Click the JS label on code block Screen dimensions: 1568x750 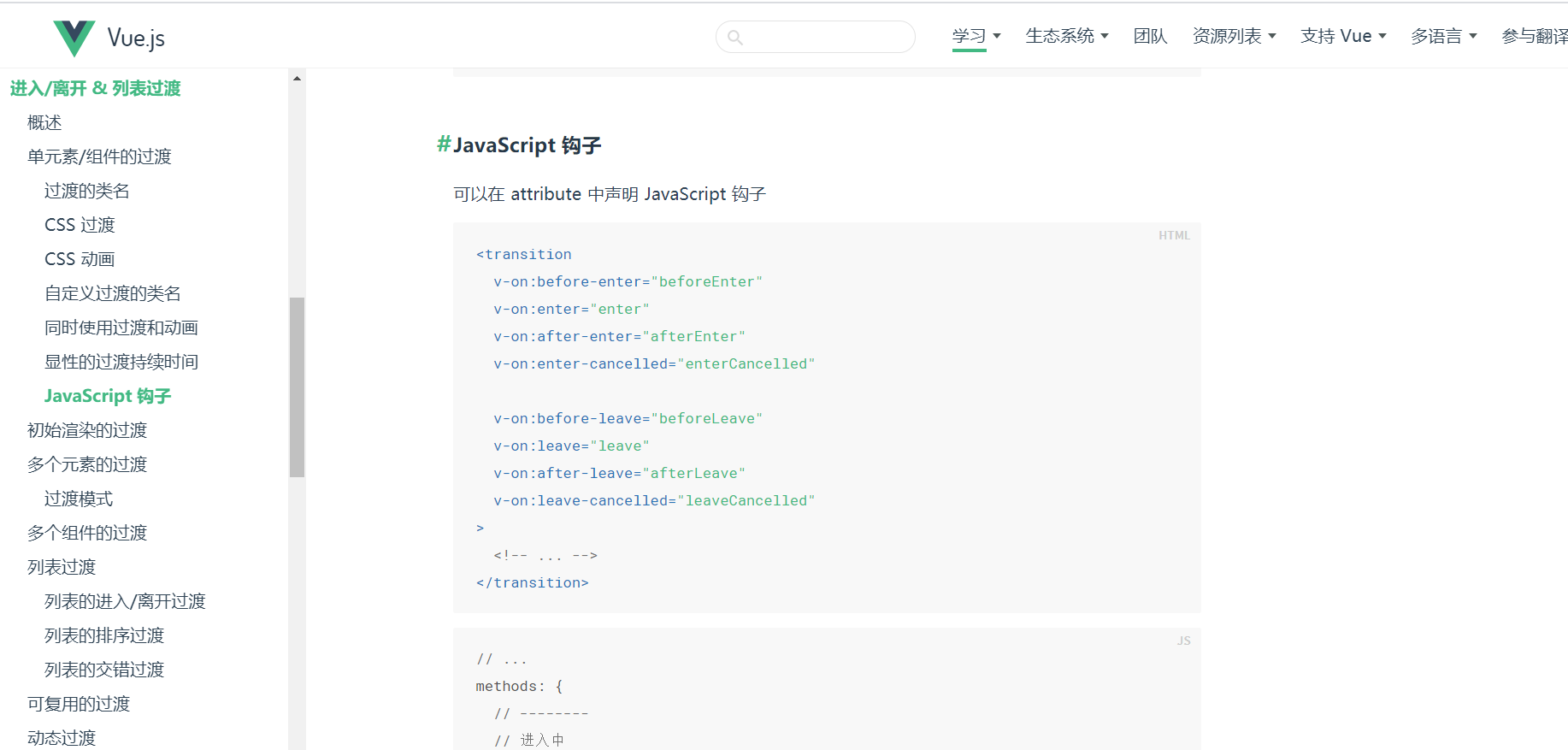[x=1183, y=641]
